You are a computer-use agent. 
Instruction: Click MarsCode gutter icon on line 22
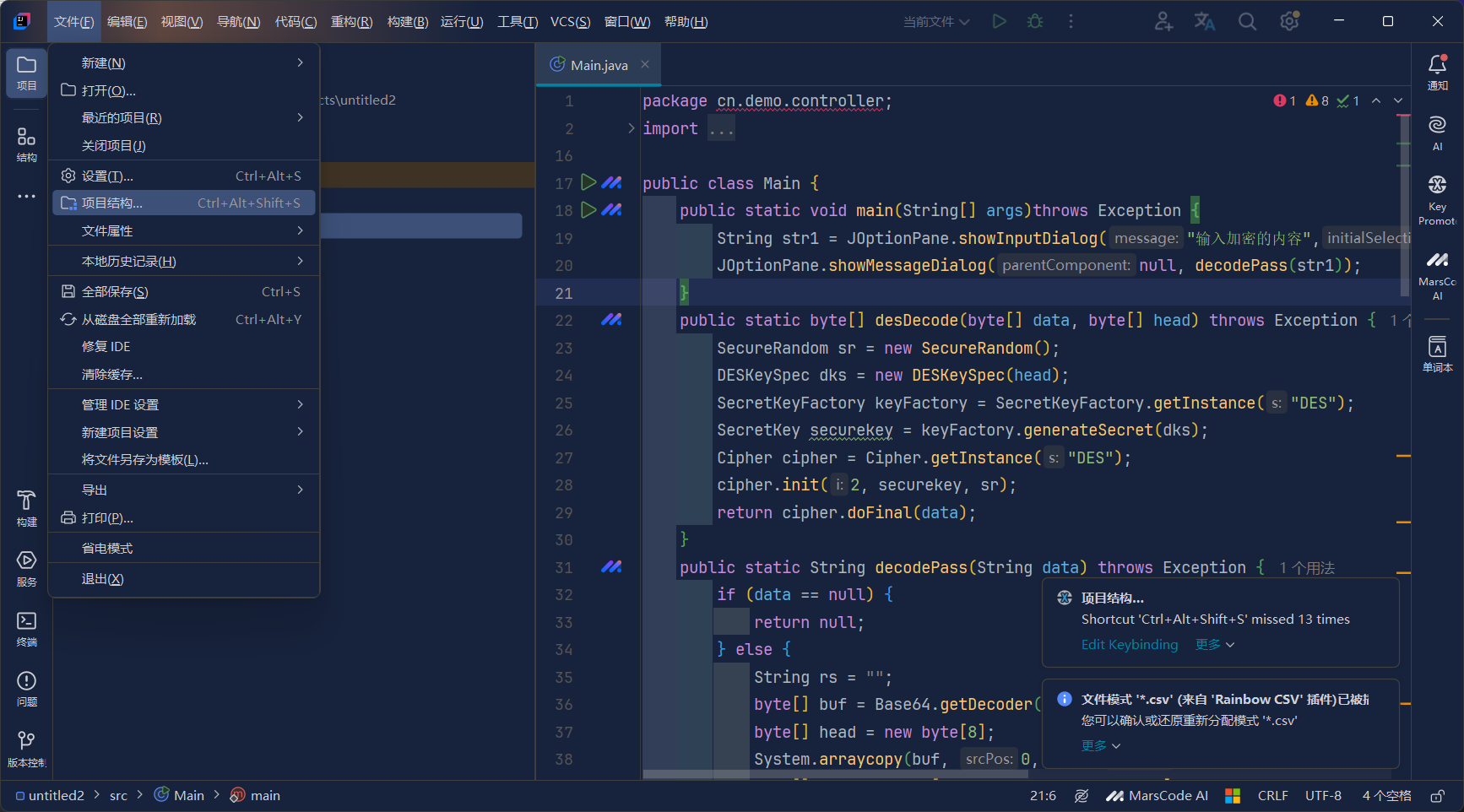(x=611, y=320)
